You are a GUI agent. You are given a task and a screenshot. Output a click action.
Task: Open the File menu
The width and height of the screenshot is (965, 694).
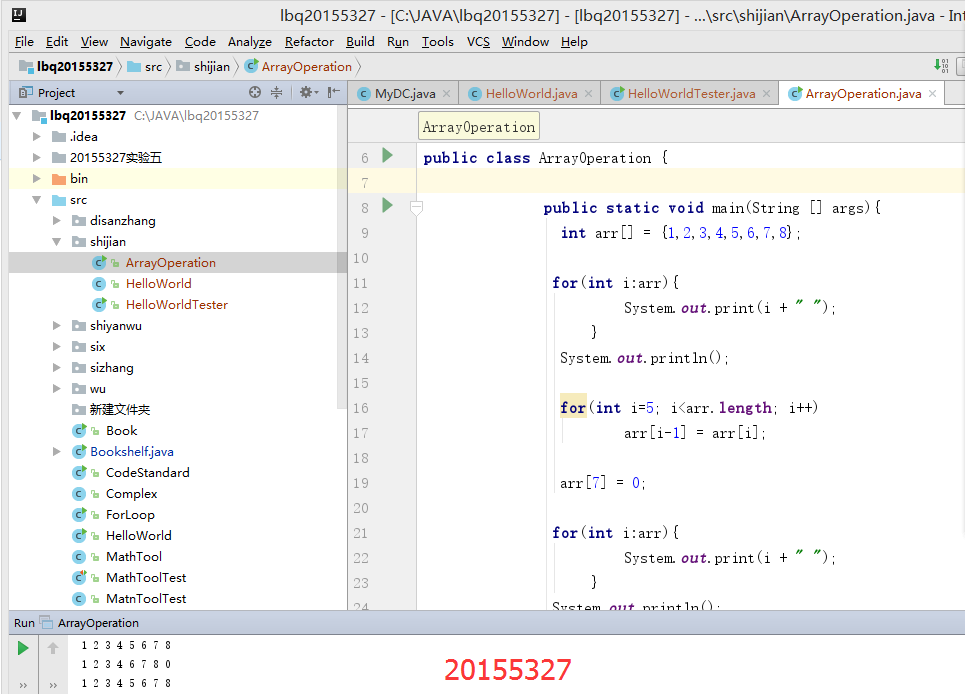24,42
